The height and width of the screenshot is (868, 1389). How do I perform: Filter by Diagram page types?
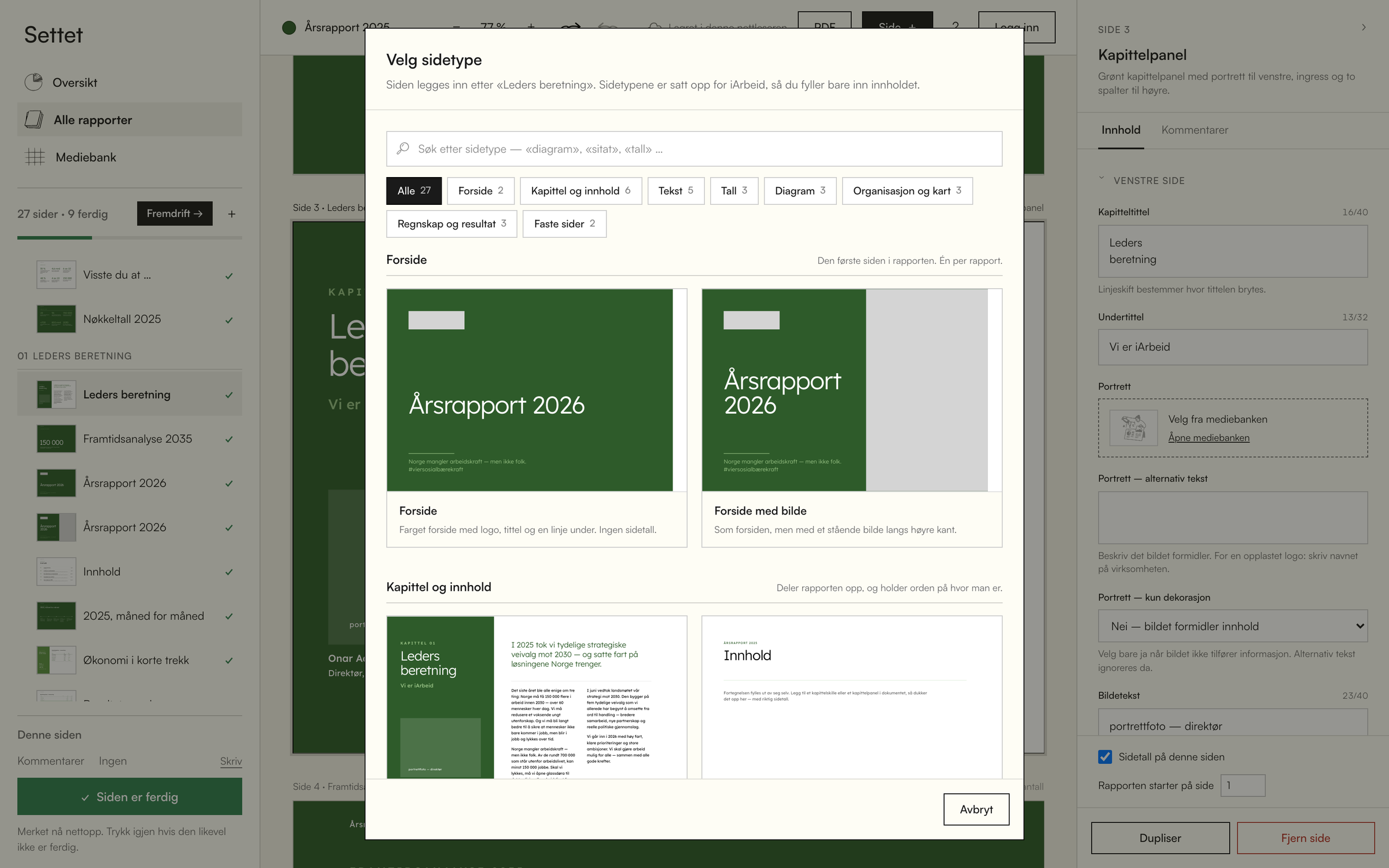pos(800,191)
